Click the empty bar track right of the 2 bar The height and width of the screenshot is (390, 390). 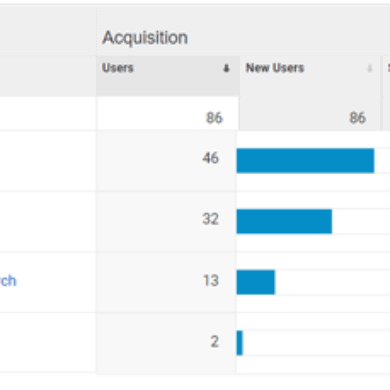point(316,343)
